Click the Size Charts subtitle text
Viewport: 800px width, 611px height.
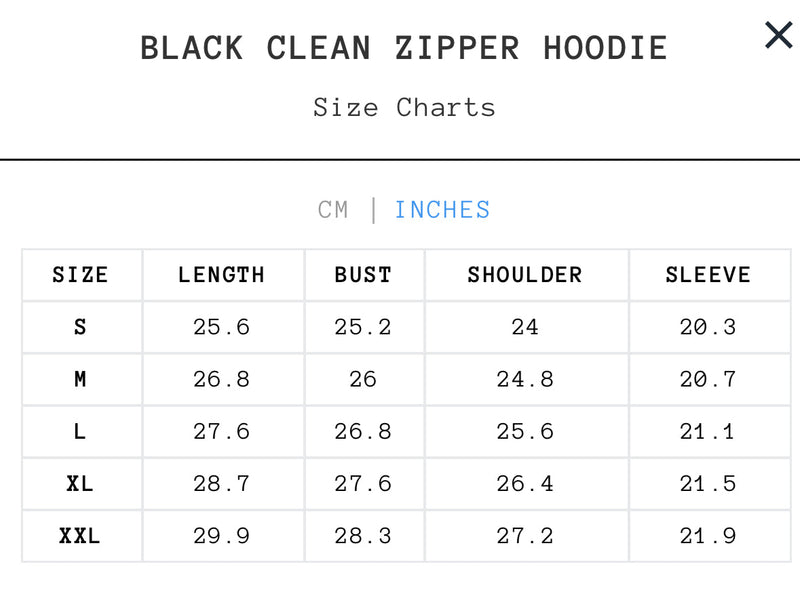(x=404, y=107)
